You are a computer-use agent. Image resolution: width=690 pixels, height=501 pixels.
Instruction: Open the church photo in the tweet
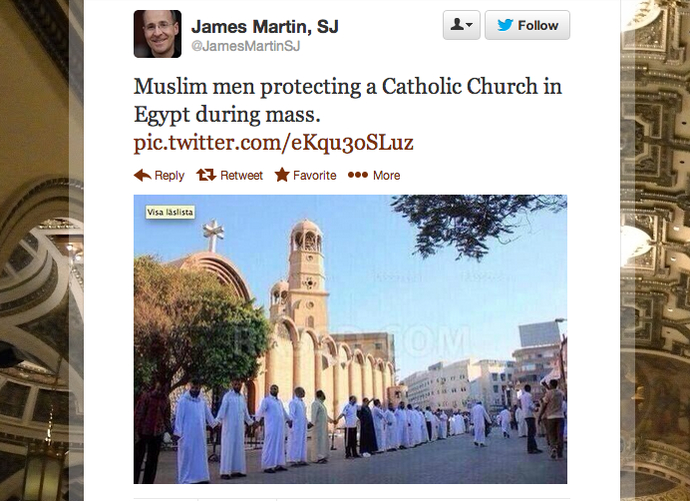point(350,339)
